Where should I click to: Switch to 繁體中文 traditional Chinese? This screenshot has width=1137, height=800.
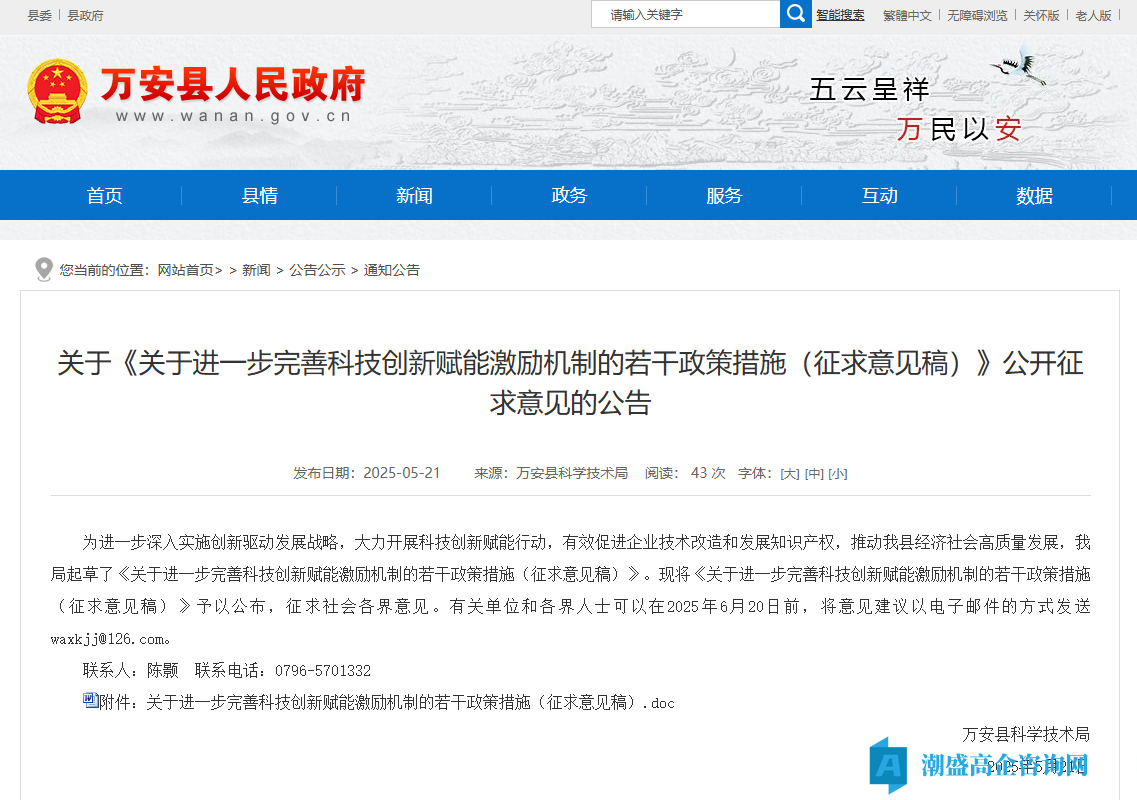907,15
